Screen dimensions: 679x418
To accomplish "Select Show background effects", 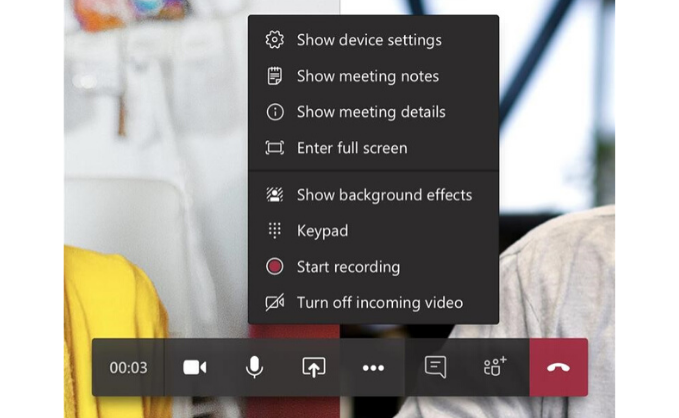I will (x=373, y=195).
